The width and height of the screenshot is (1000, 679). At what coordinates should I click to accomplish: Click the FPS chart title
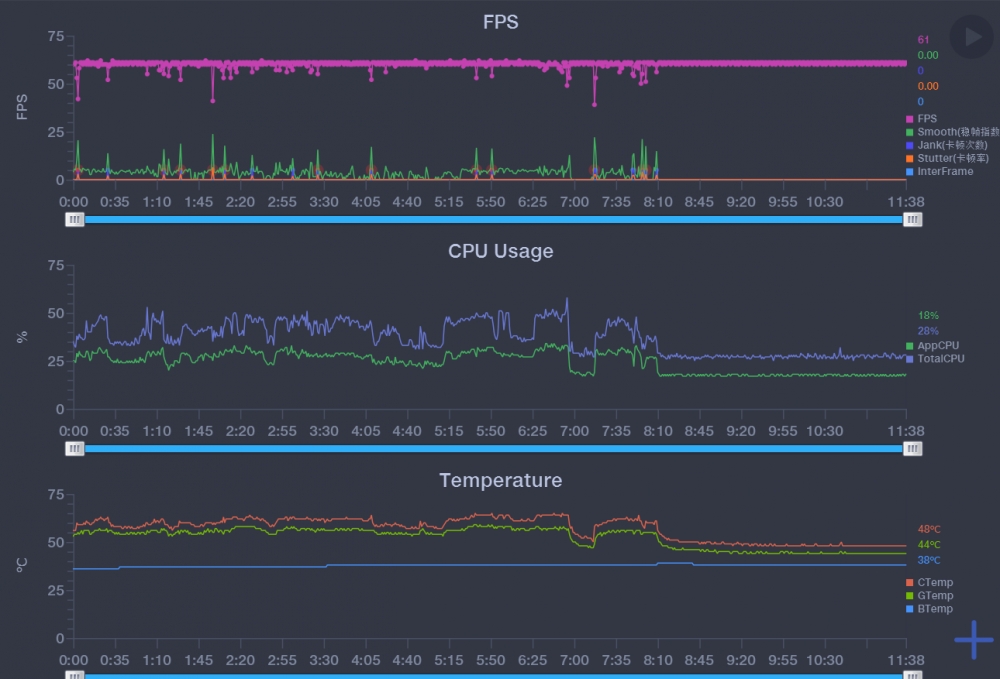point(501,22)
